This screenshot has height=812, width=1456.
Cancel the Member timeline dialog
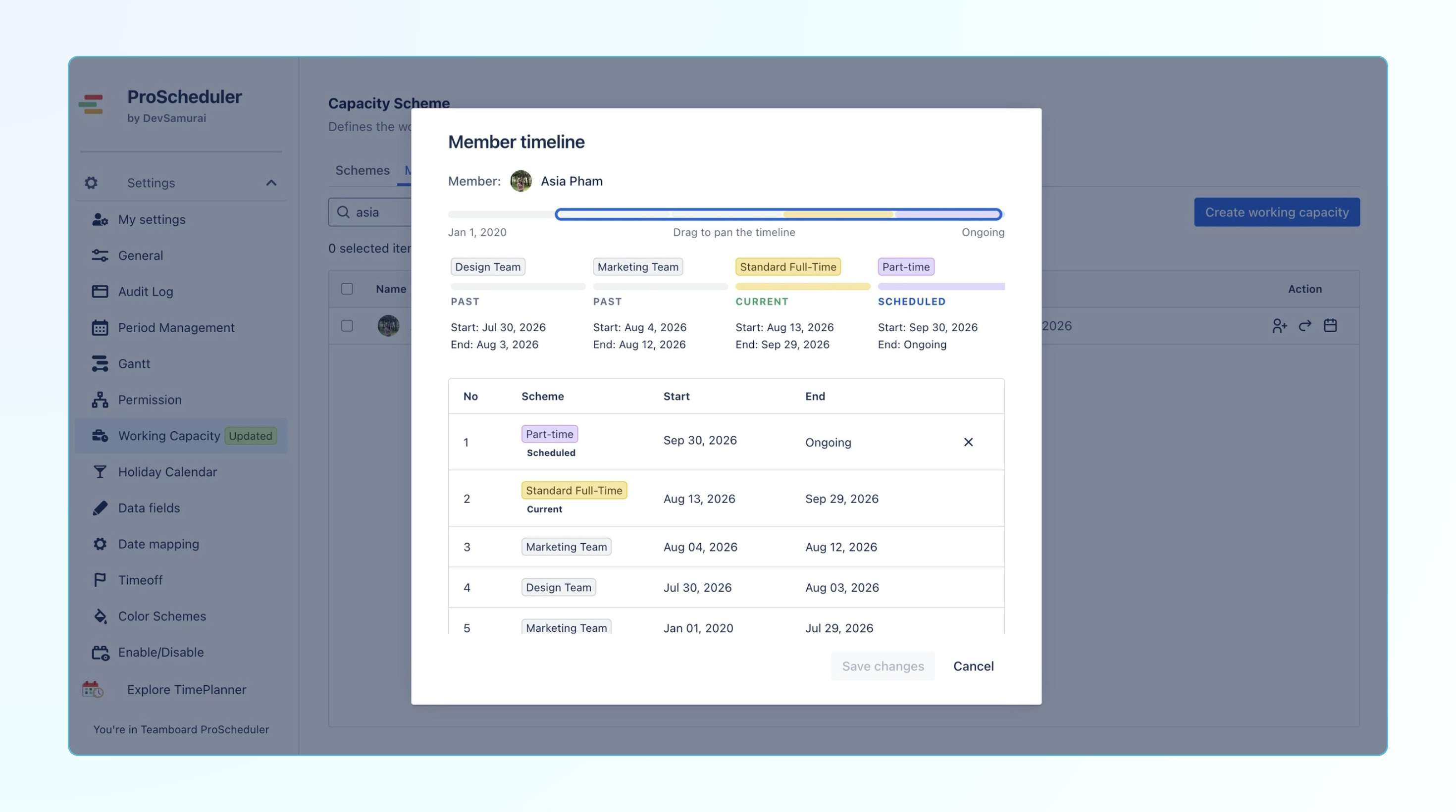[x=973, y=666]
